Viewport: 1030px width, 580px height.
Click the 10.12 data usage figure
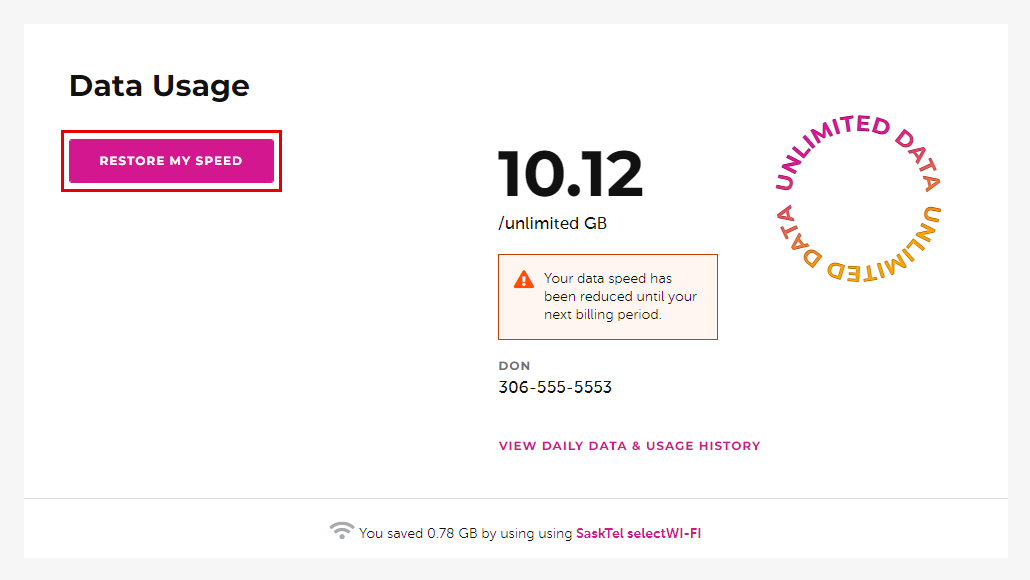coord(571,172)
